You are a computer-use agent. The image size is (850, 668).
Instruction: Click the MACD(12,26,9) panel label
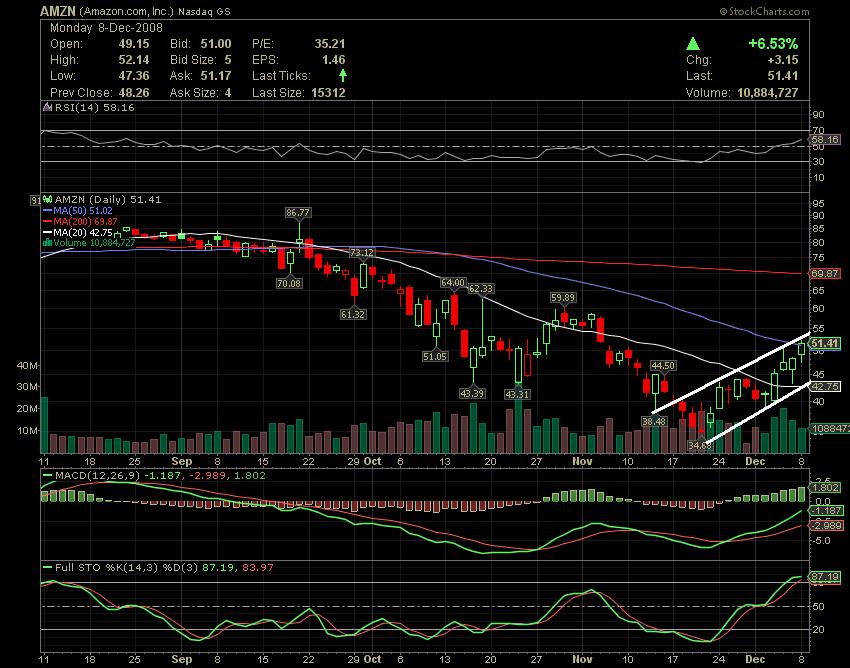tap(97, 476)
